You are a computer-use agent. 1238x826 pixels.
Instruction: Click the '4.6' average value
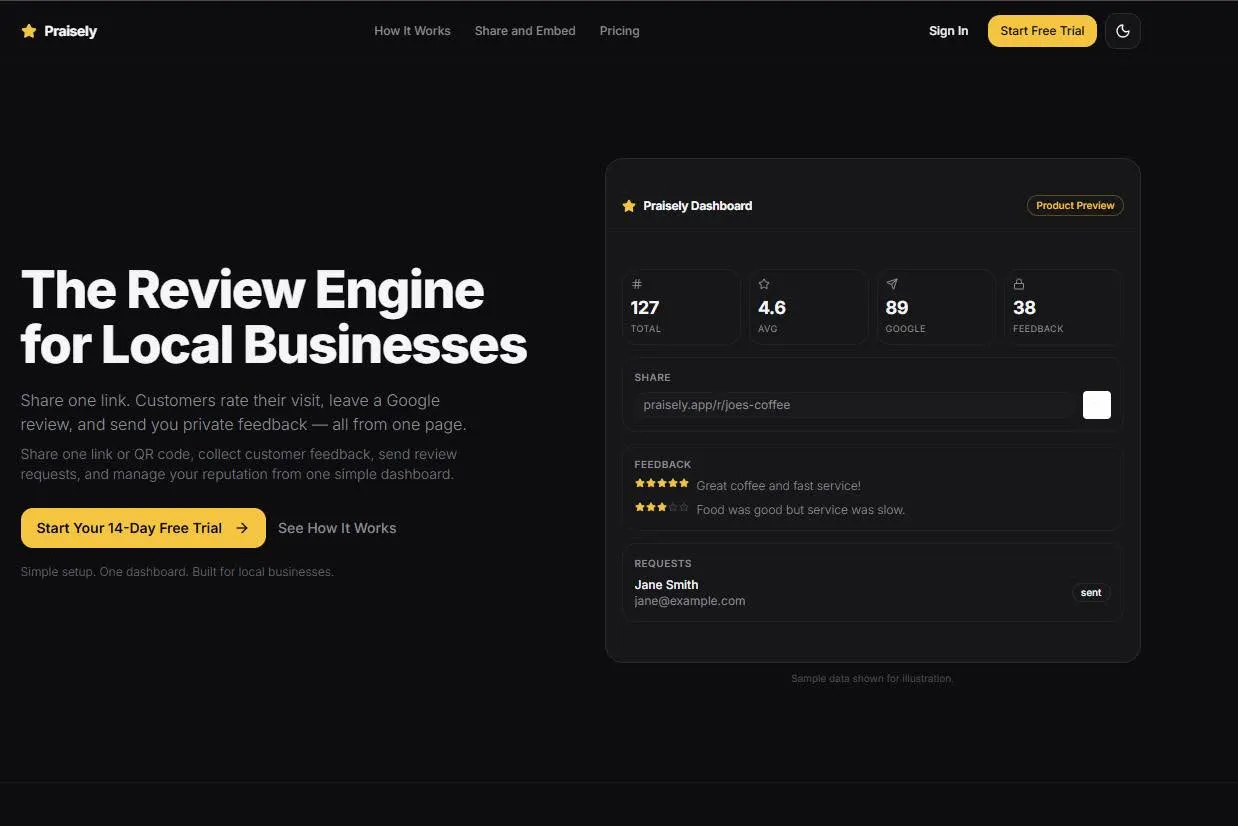pos(772,308)
